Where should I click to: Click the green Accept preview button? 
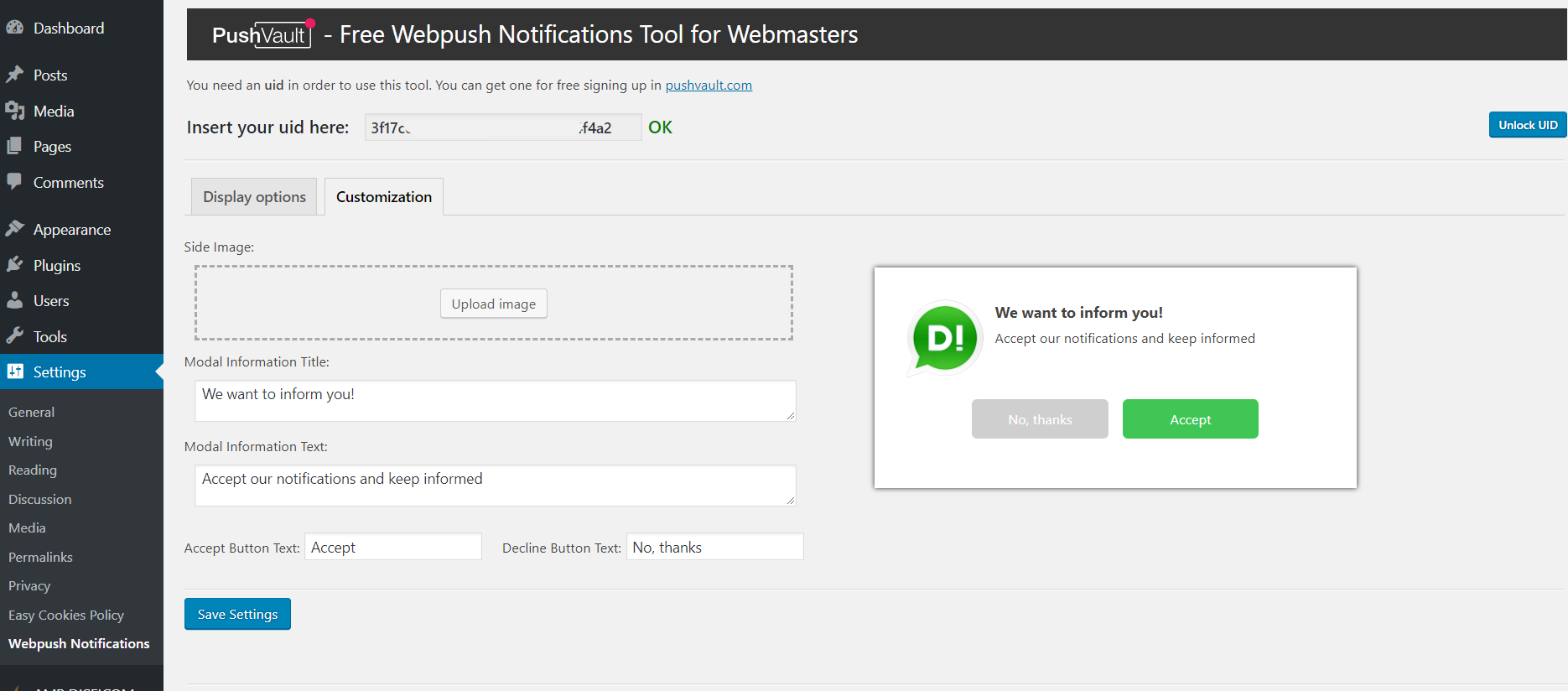tap(1190, 419)
